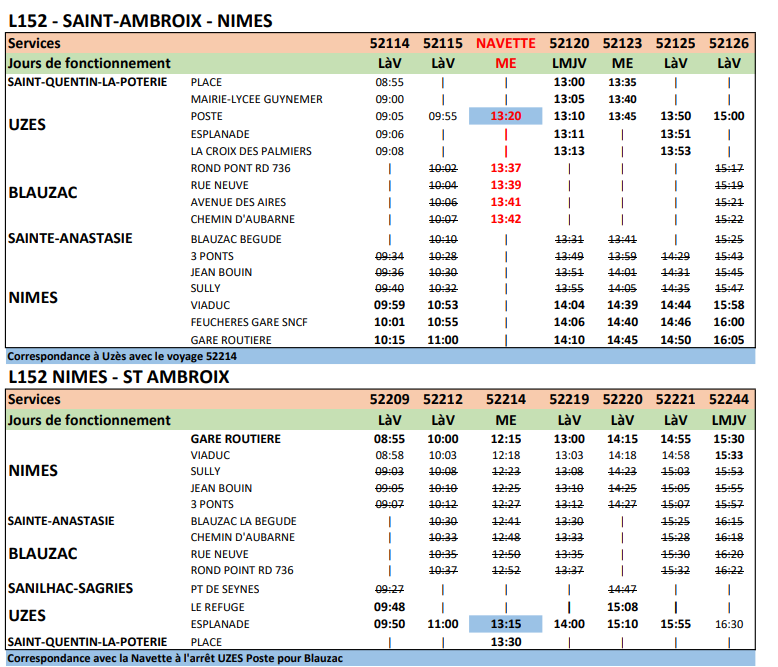Click the 15:08 Le Refuge time
Image resolution: width=778 pixels, height=667 pixels.
click(622, 607)
